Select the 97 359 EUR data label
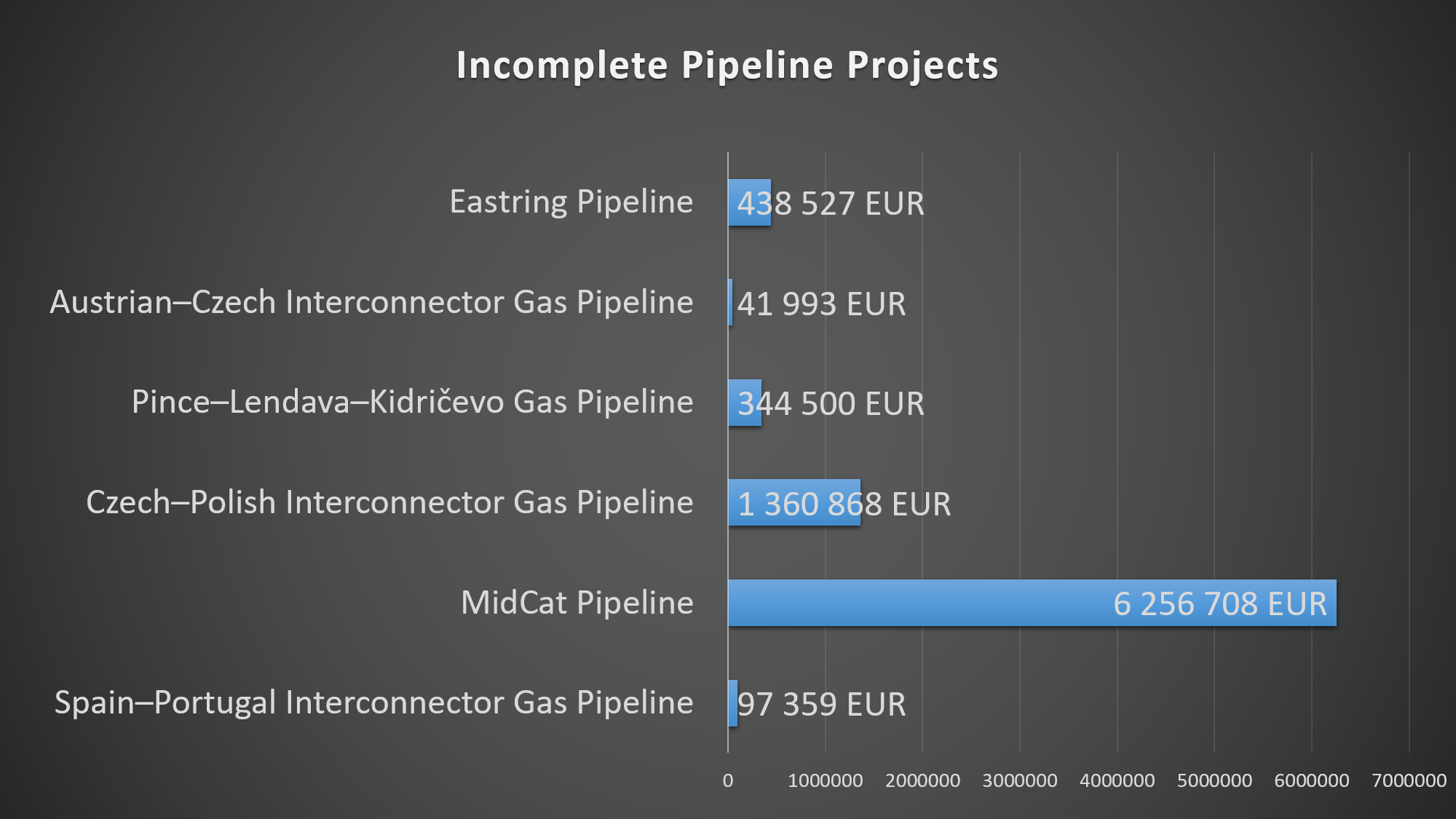 pyautogui.click(x=821, y=704)
